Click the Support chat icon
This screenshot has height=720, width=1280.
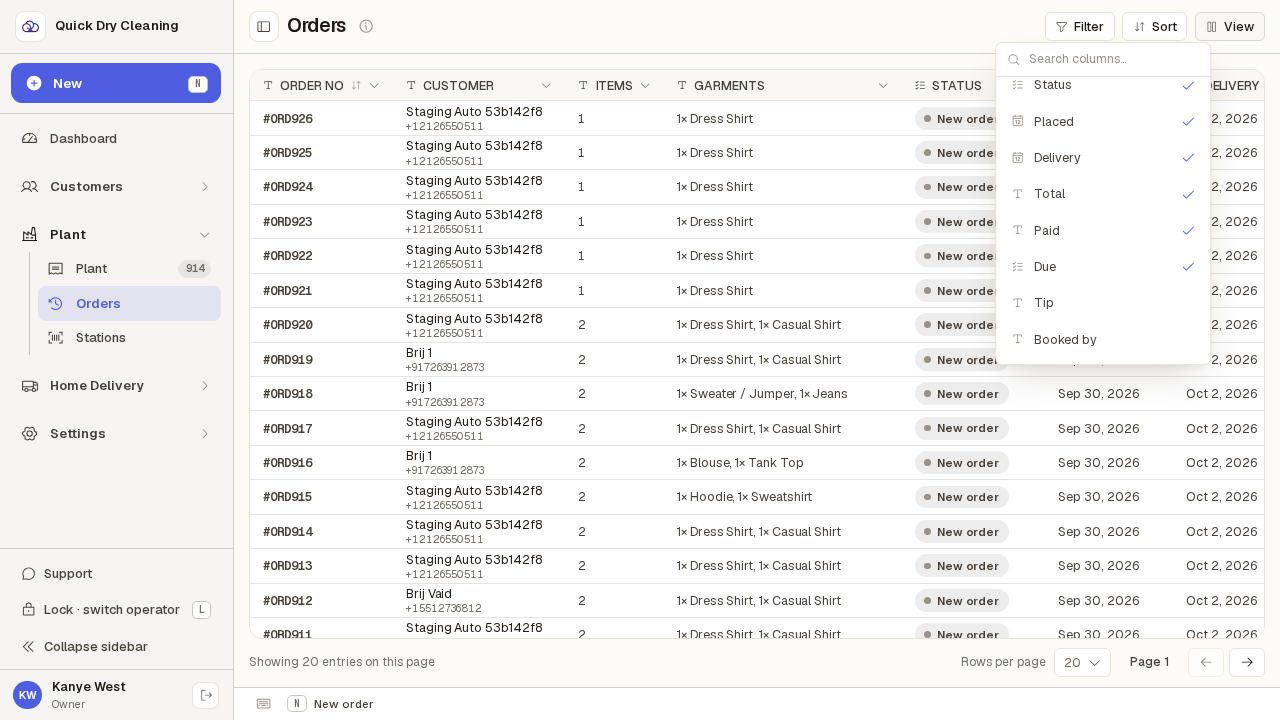(x=29, y=573)
